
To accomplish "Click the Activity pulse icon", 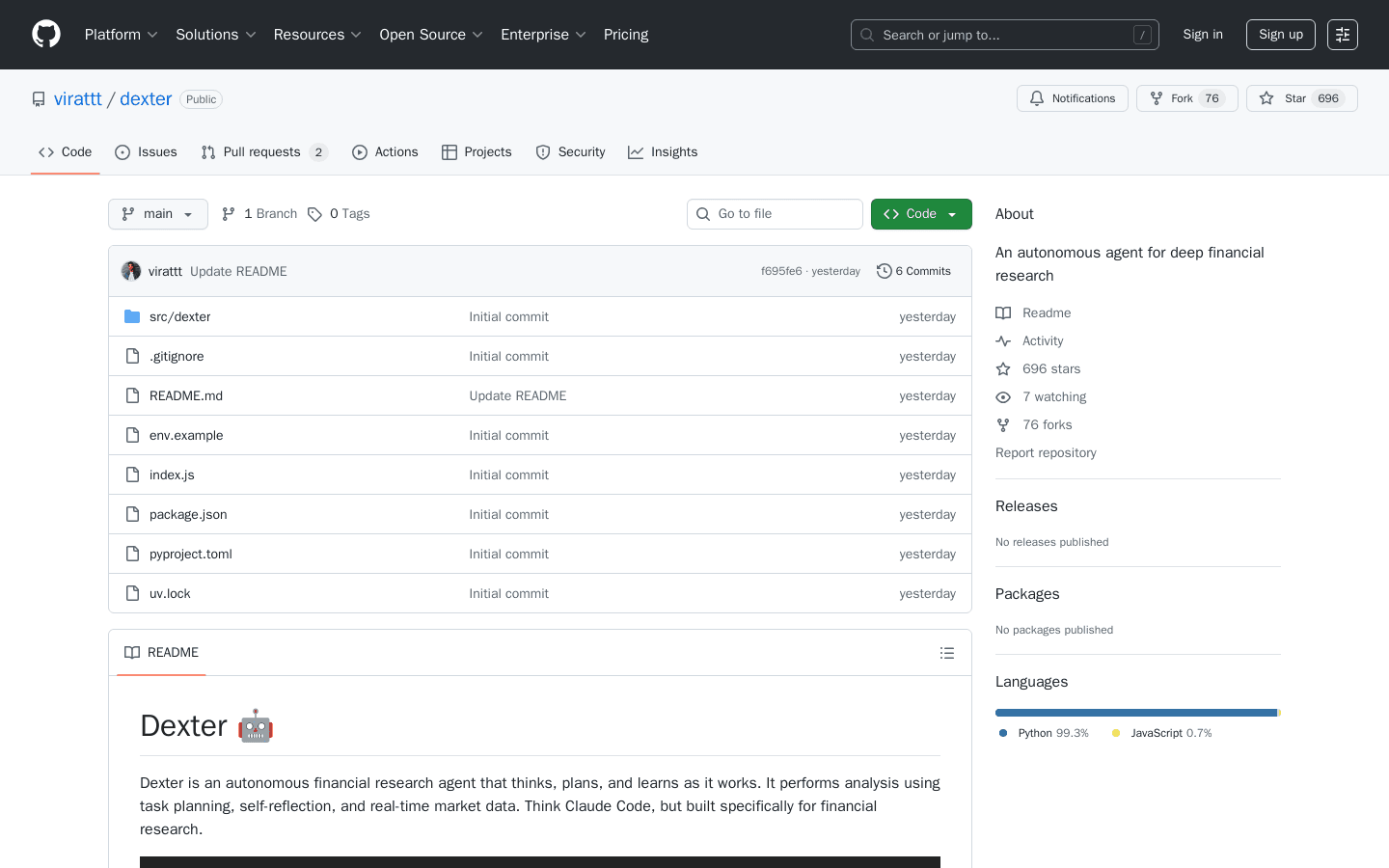I will [x=1003, y=340].
